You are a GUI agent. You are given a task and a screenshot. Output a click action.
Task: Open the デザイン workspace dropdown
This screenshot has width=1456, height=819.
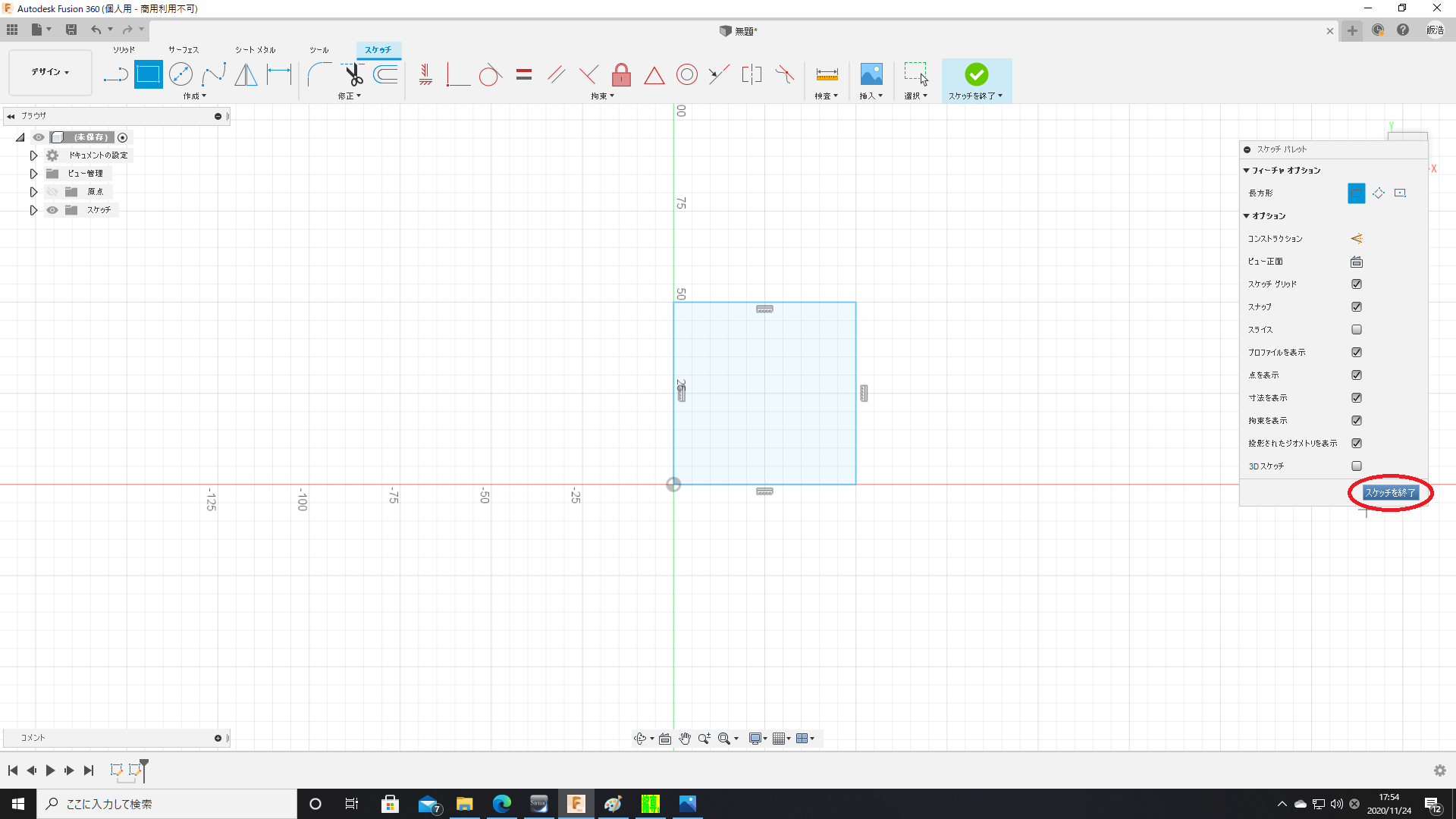50,72
